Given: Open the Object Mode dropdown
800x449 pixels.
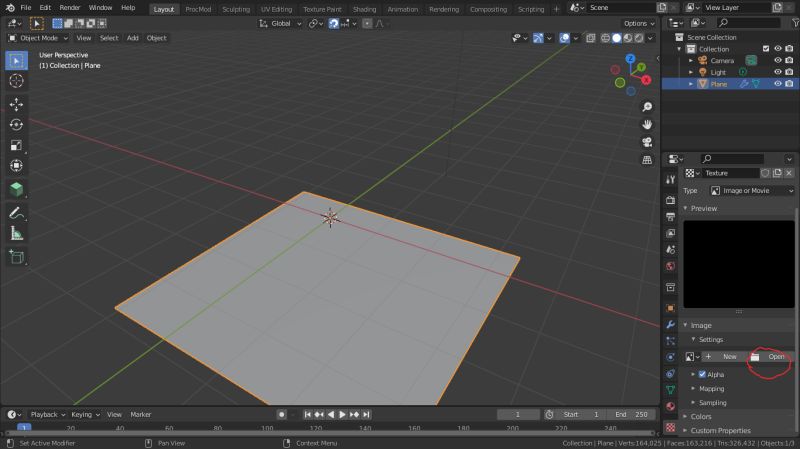Looking at the screenshot, I should coord(38,38).
